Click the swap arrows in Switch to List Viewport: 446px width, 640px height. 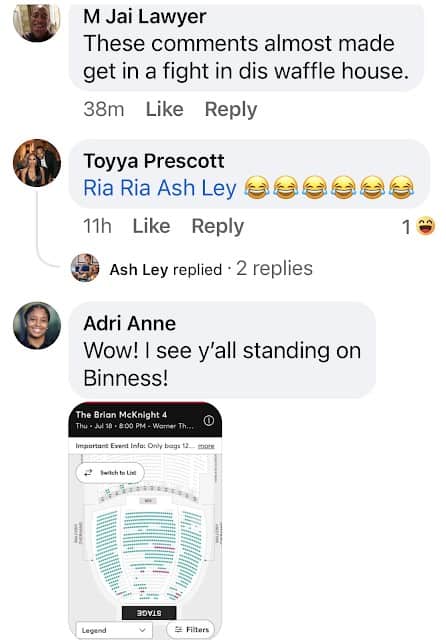[x=88, y=473]
